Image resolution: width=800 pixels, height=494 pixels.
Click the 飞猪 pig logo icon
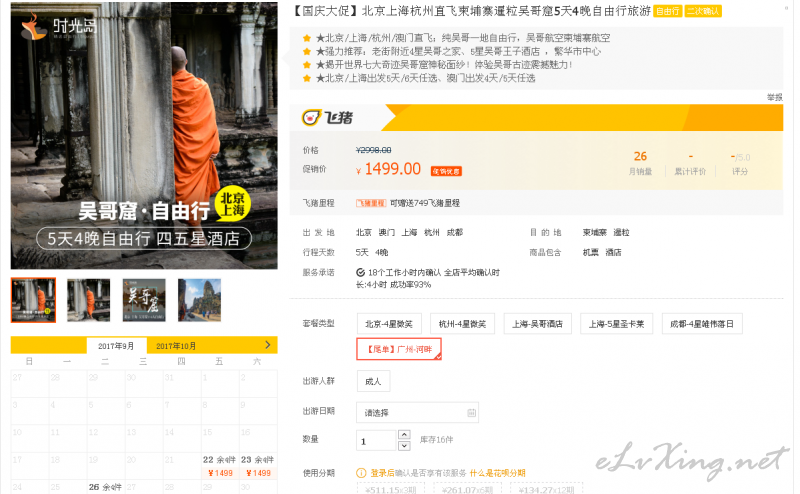click(x=311, y=117)
